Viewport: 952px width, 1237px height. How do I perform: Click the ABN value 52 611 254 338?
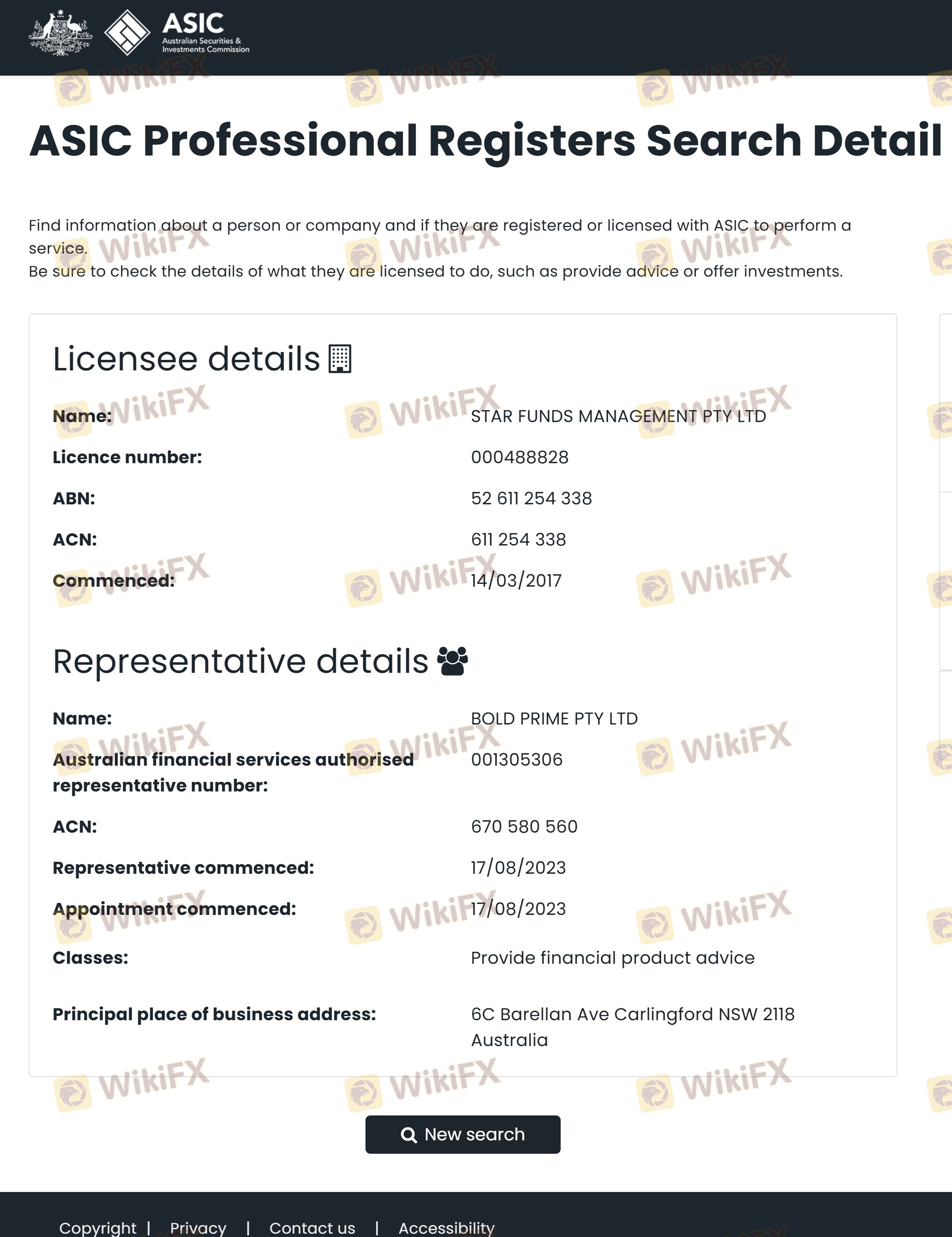[531, 499]
